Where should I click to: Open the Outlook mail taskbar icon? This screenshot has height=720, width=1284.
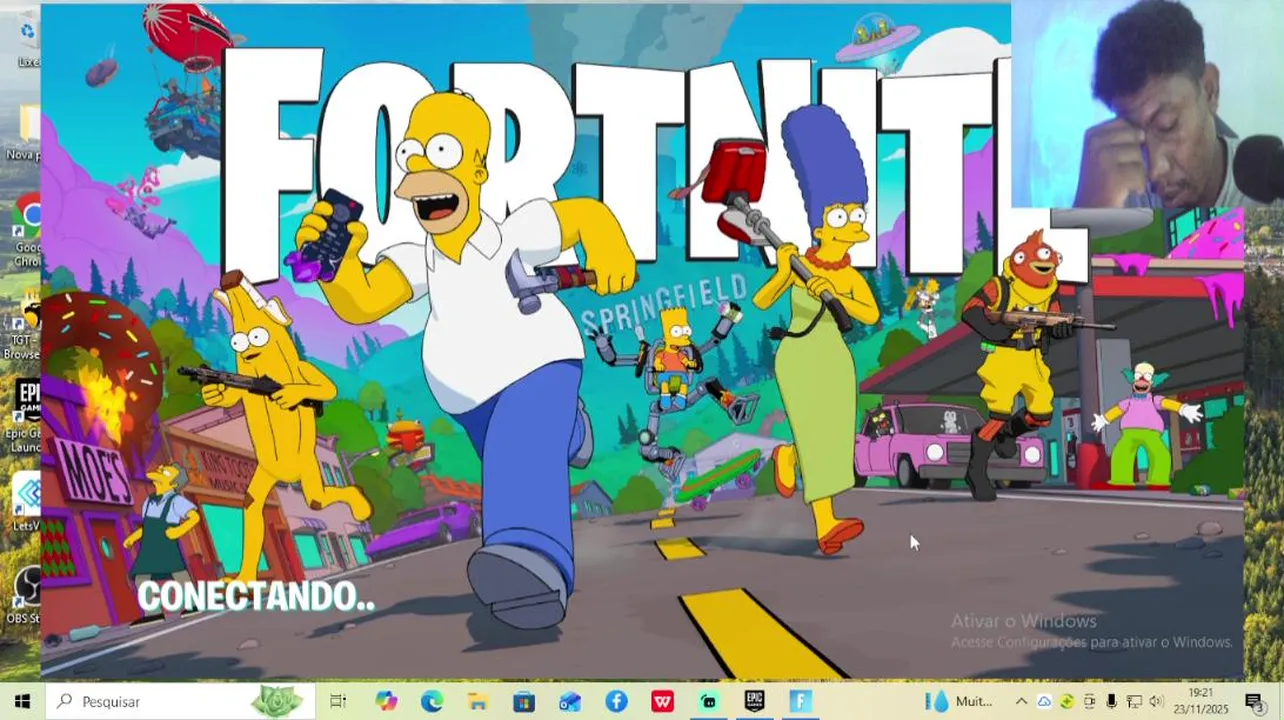point(570,702)
